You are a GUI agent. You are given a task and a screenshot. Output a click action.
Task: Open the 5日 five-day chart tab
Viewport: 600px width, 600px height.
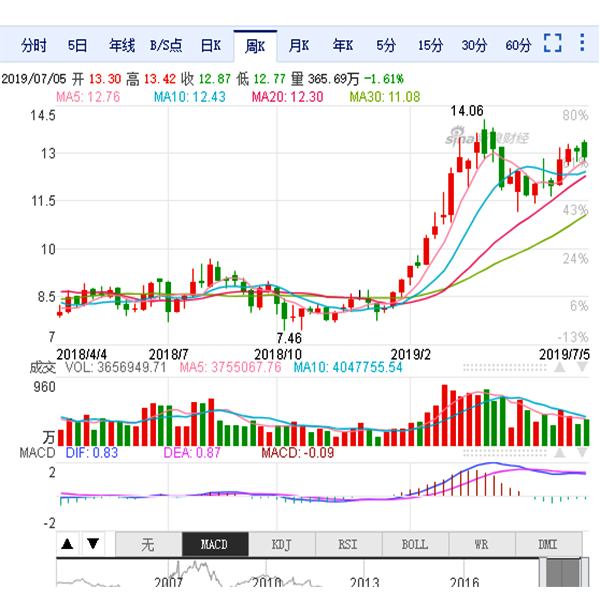tap(77, 45)
